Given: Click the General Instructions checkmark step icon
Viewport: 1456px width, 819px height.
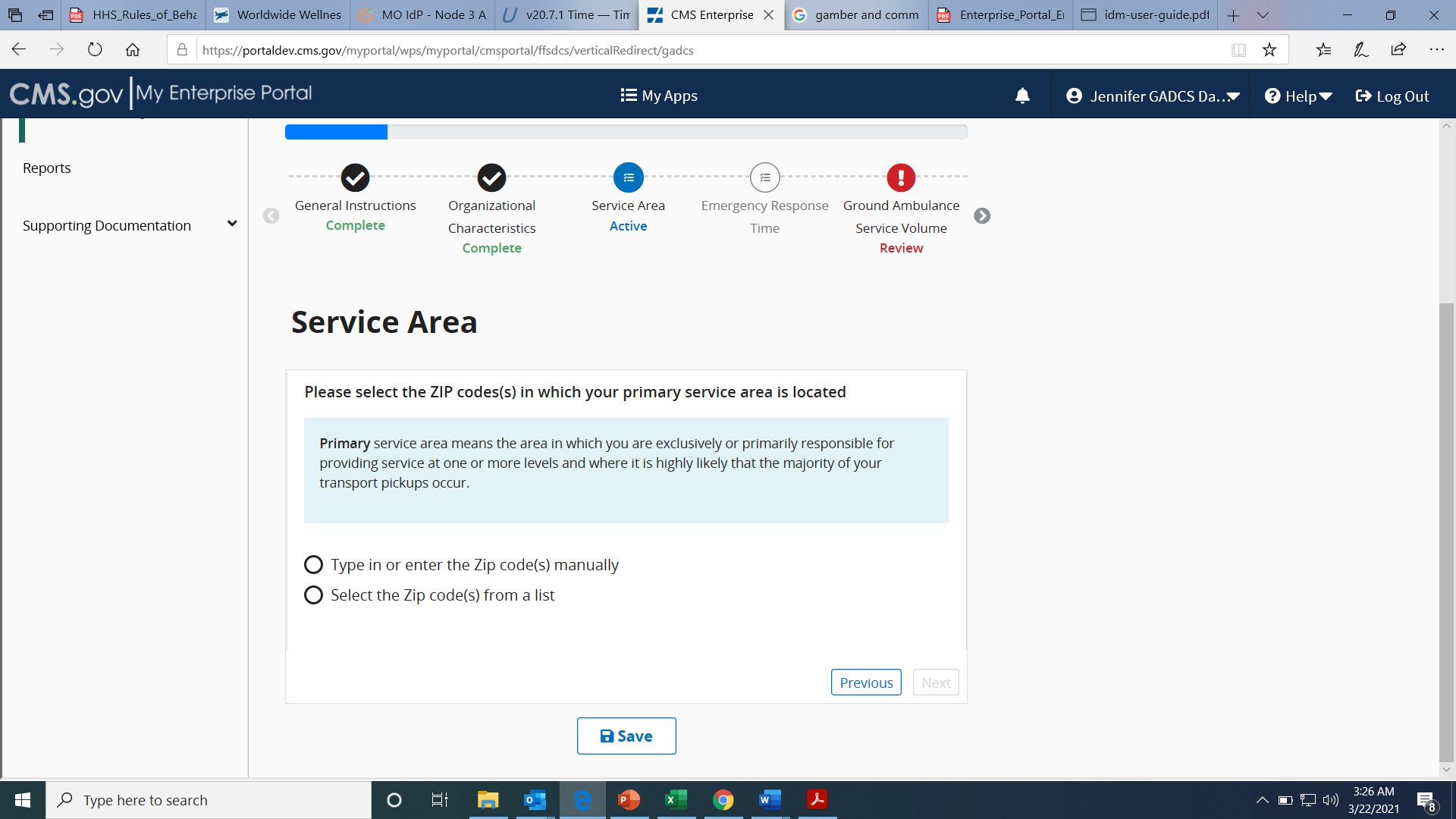Looking at the screenshot, I should coord(355,177).
